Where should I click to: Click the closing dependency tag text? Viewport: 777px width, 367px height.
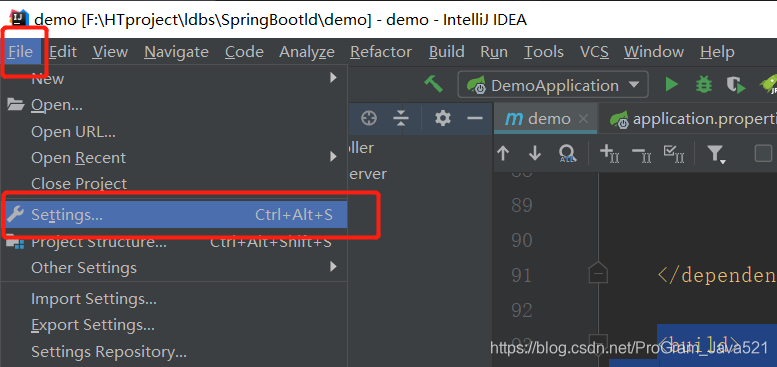click(x=717, y=275)
